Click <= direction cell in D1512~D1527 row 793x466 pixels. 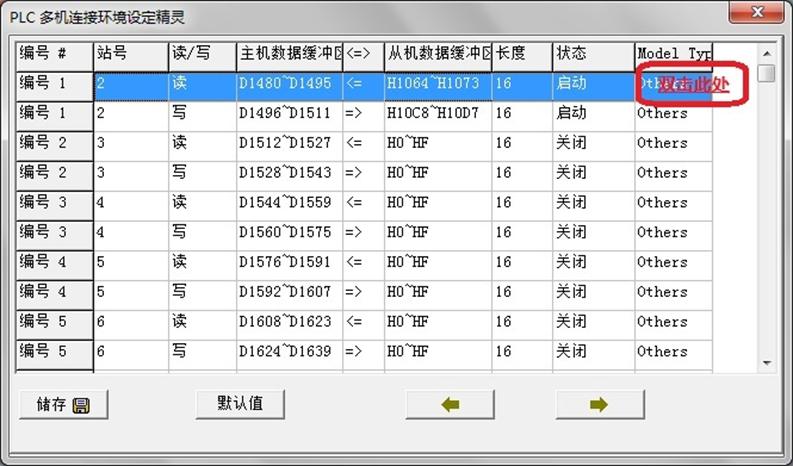click(x=363, y=147)
